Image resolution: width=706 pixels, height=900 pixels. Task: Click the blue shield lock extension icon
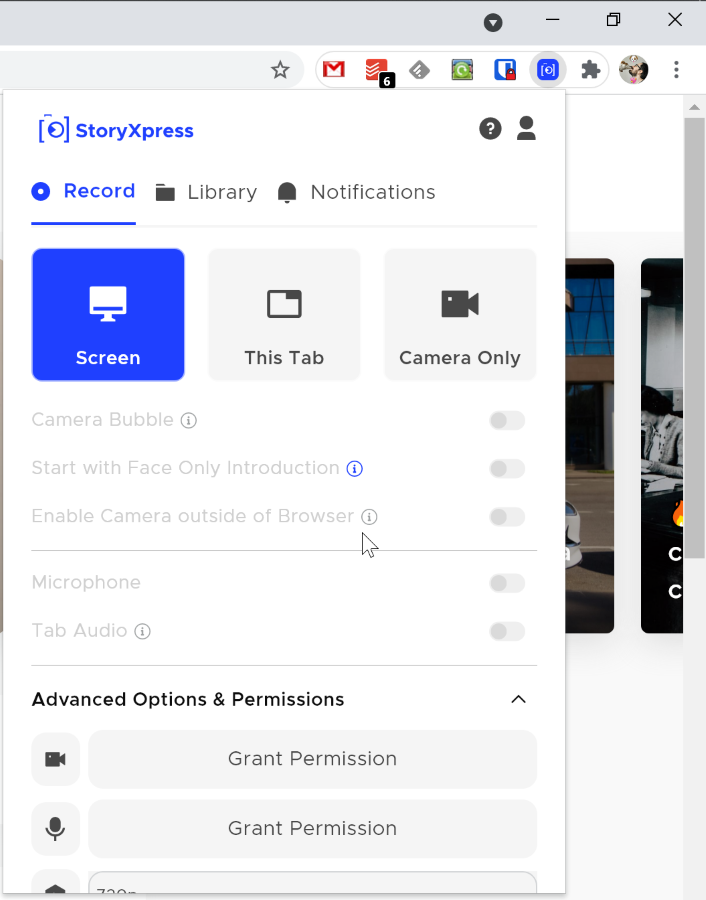[505, 70]
